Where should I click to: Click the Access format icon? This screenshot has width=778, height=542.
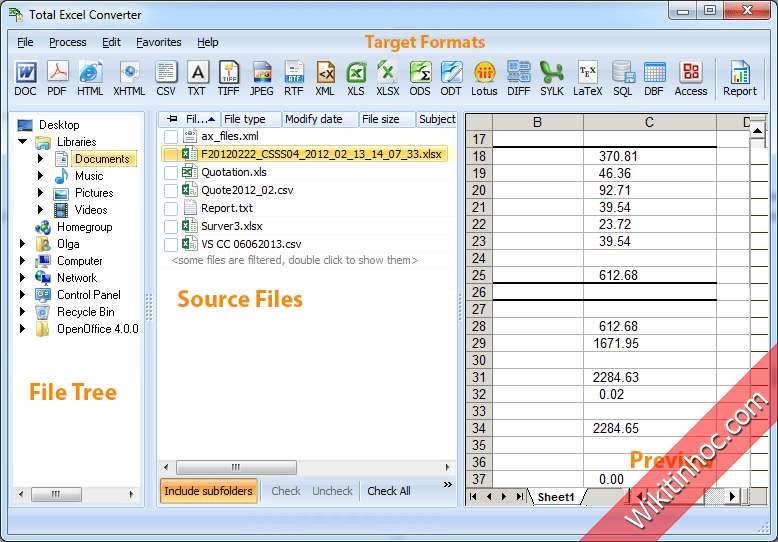[x=691, y=78]
